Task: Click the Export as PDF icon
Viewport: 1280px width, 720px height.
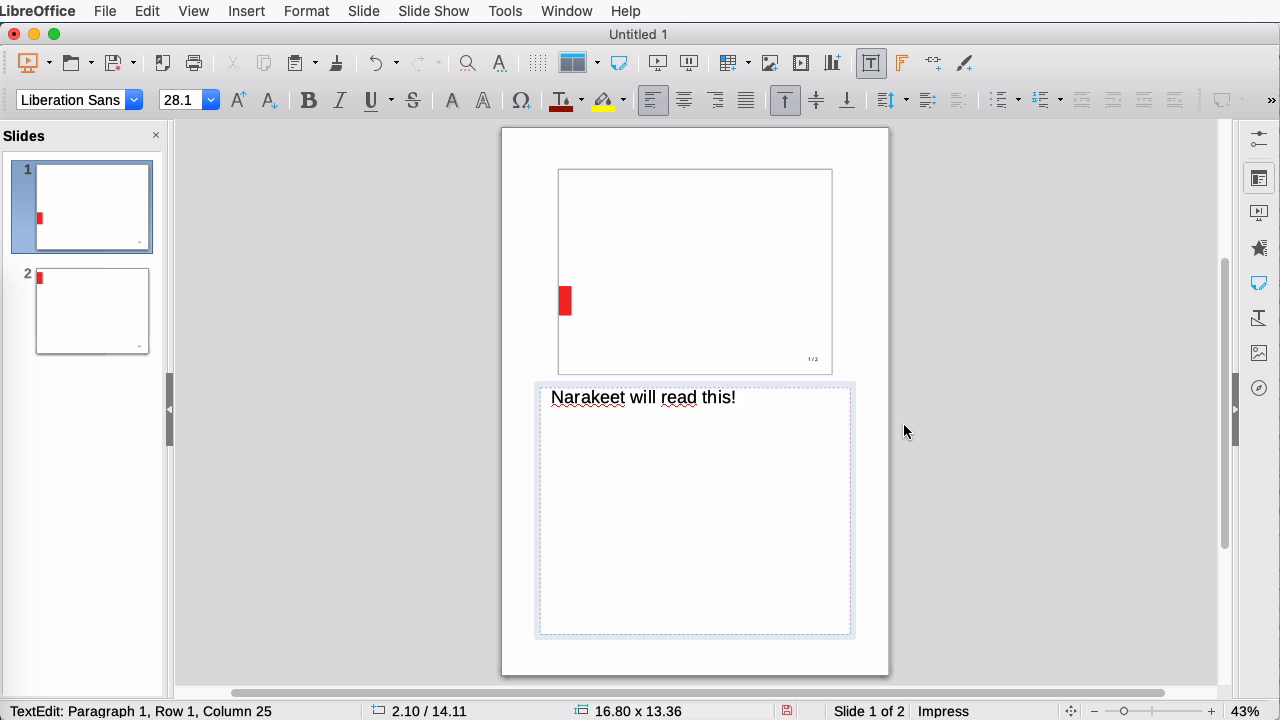Action: pos(162,63)
